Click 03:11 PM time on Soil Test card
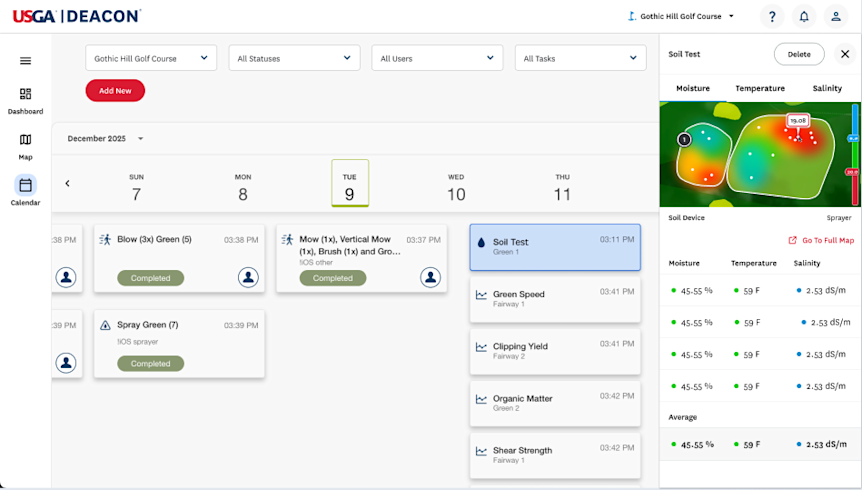The image size is (862, 490). (x=617, y=240)
